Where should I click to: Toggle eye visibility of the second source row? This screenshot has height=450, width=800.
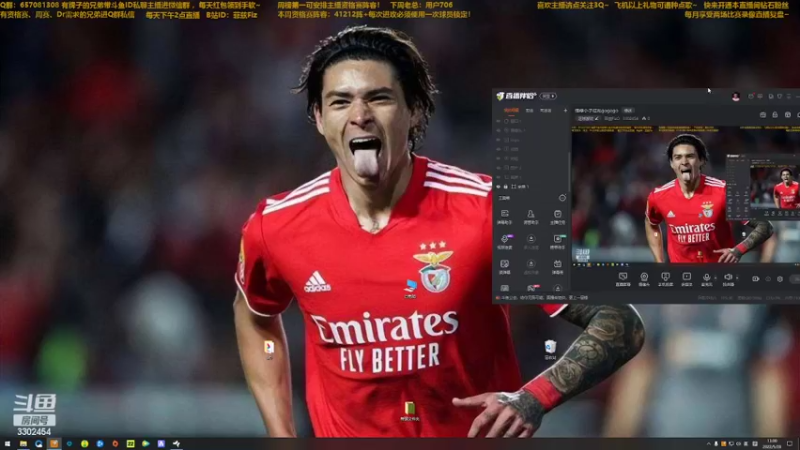pos(498,131)
